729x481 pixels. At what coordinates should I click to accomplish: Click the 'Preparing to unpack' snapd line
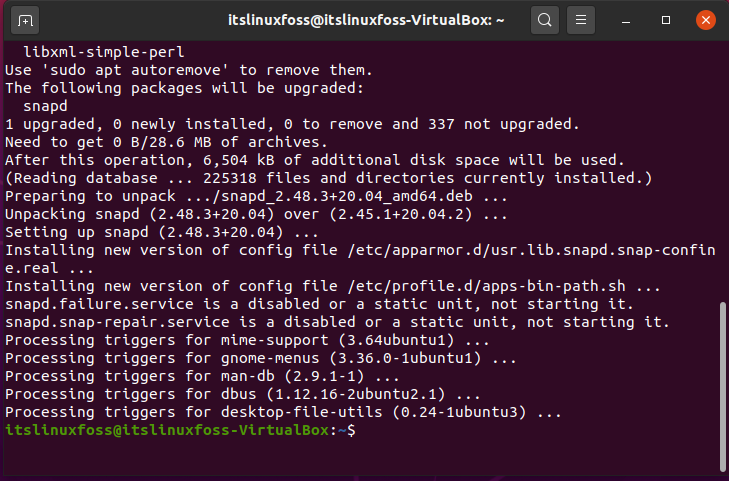click(256, 196)
